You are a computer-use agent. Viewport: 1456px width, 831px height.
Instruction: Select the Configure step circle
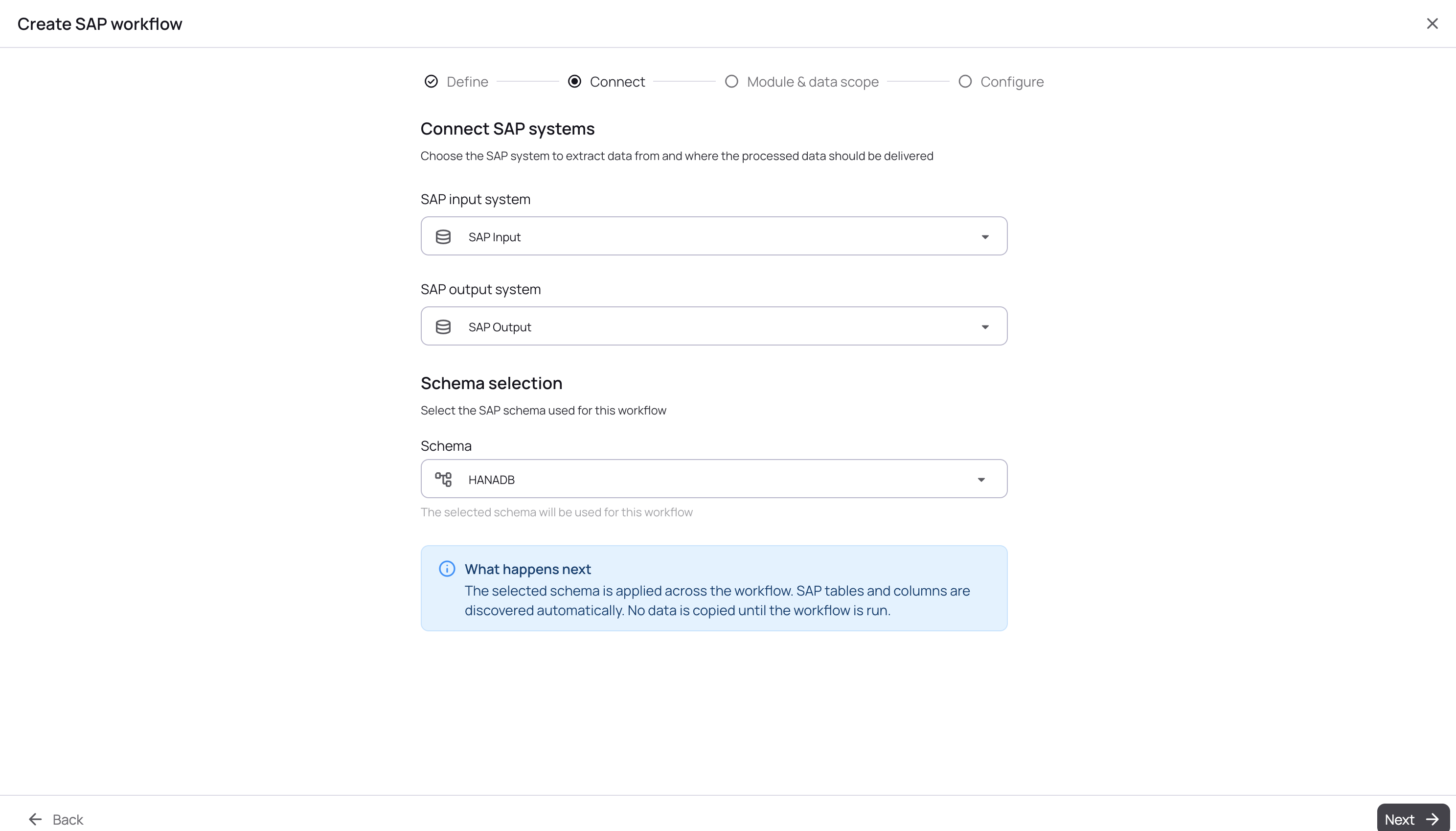(x=965, y=82)
